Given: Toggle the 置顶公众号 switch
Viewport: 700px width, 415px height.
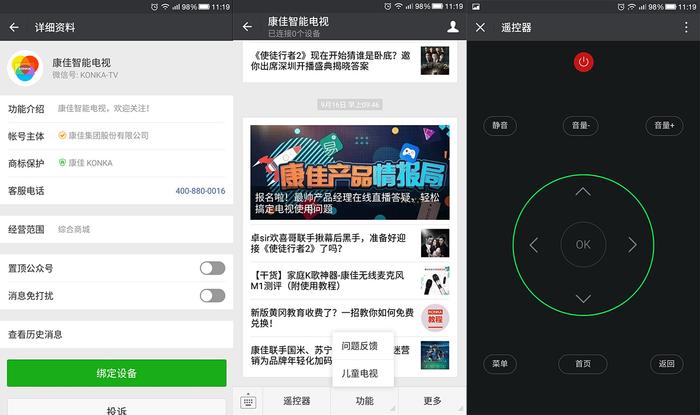Looking at the screenshot, I should 212,268.
